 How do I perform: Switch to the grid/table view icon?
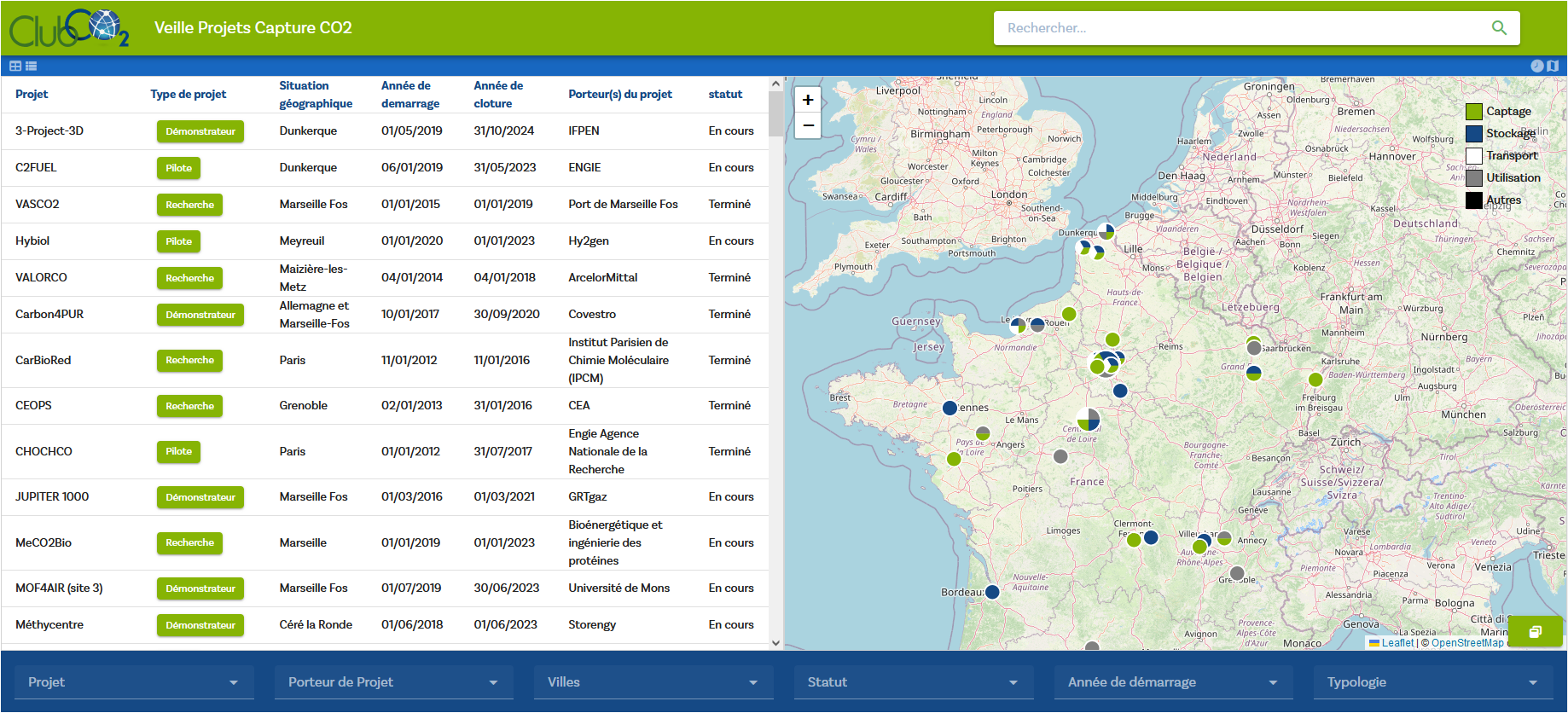[x=15, y=66]
